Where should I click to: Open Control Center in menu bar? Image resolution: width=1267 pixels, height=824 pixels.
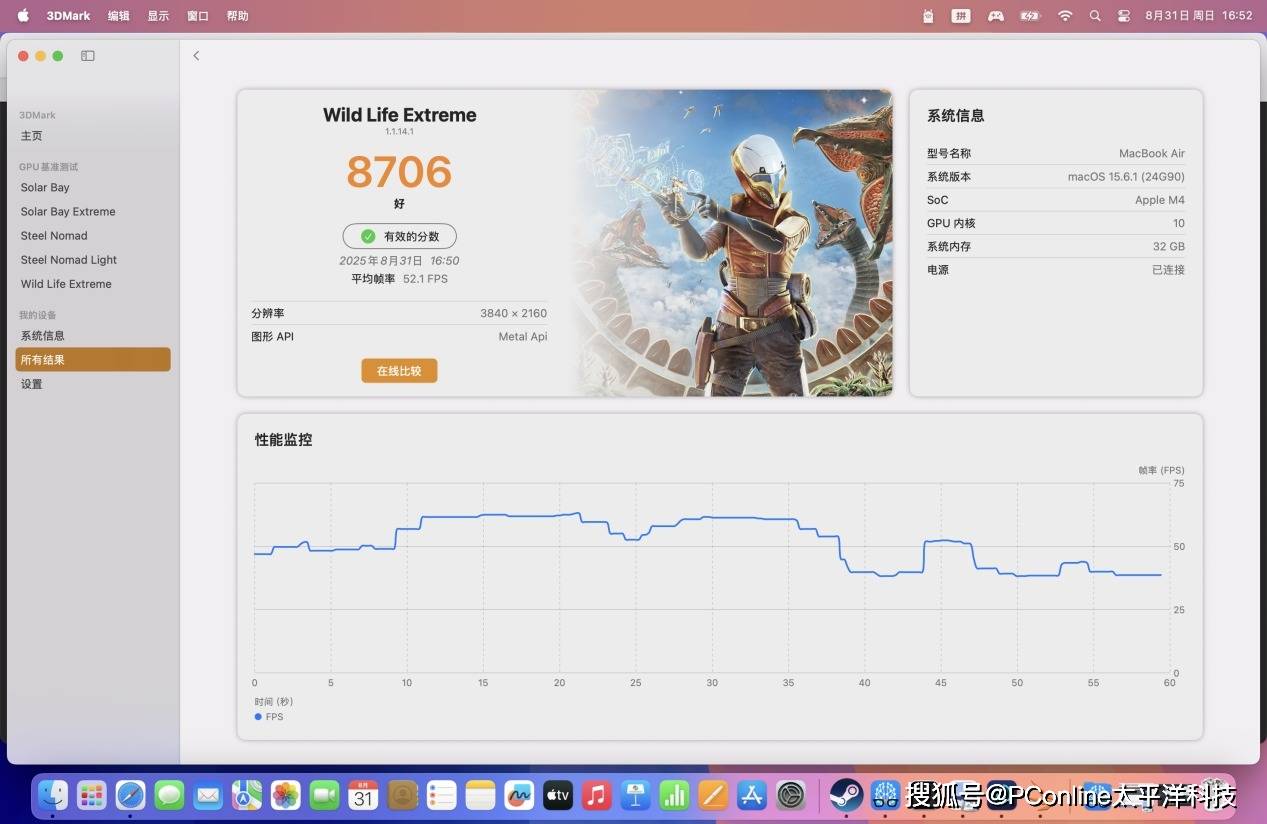[1124, 15]
